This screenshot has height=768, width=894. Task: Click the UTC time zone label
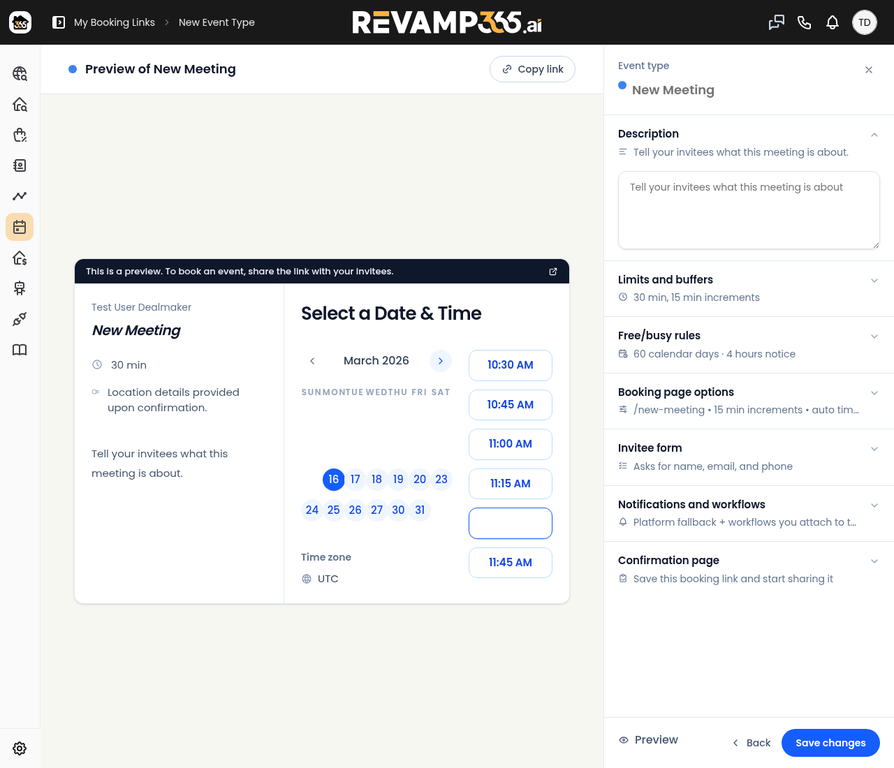tap(328, 578)
